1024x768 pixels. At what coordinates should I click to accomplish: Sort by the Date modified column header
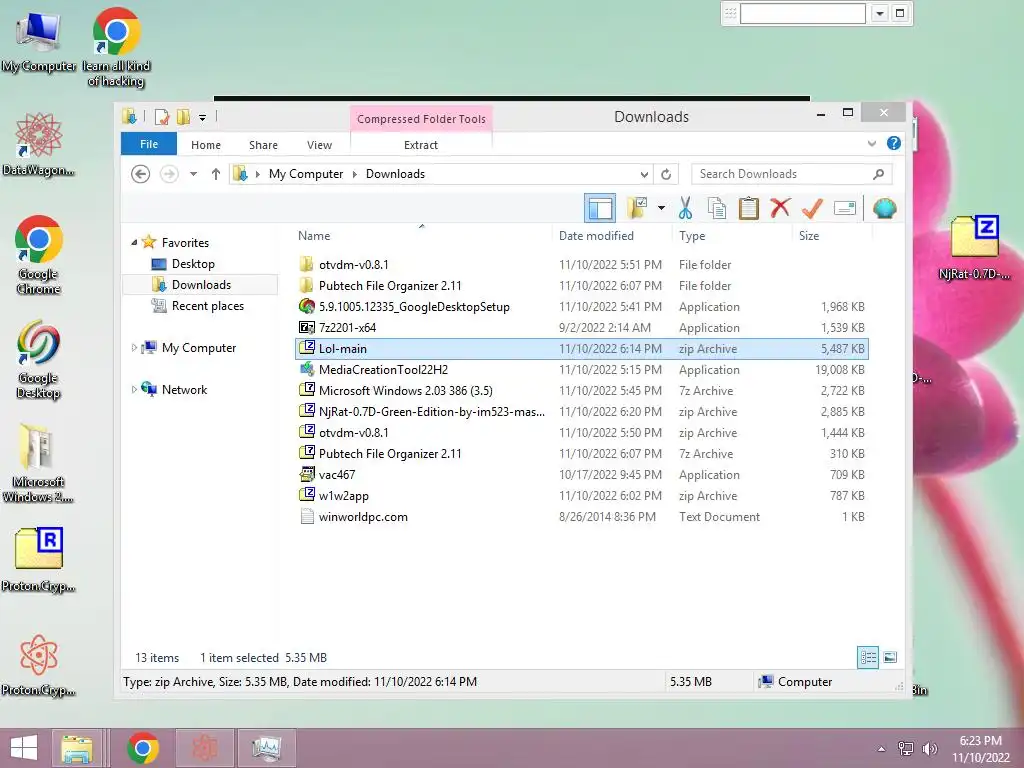click(x=596, y=236)
